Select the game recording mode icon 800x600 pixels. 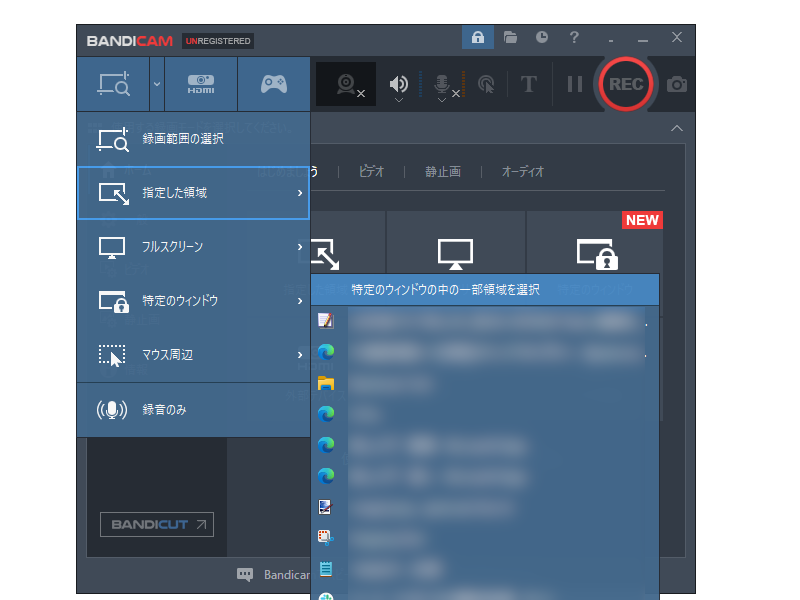[x=273, y=83]
